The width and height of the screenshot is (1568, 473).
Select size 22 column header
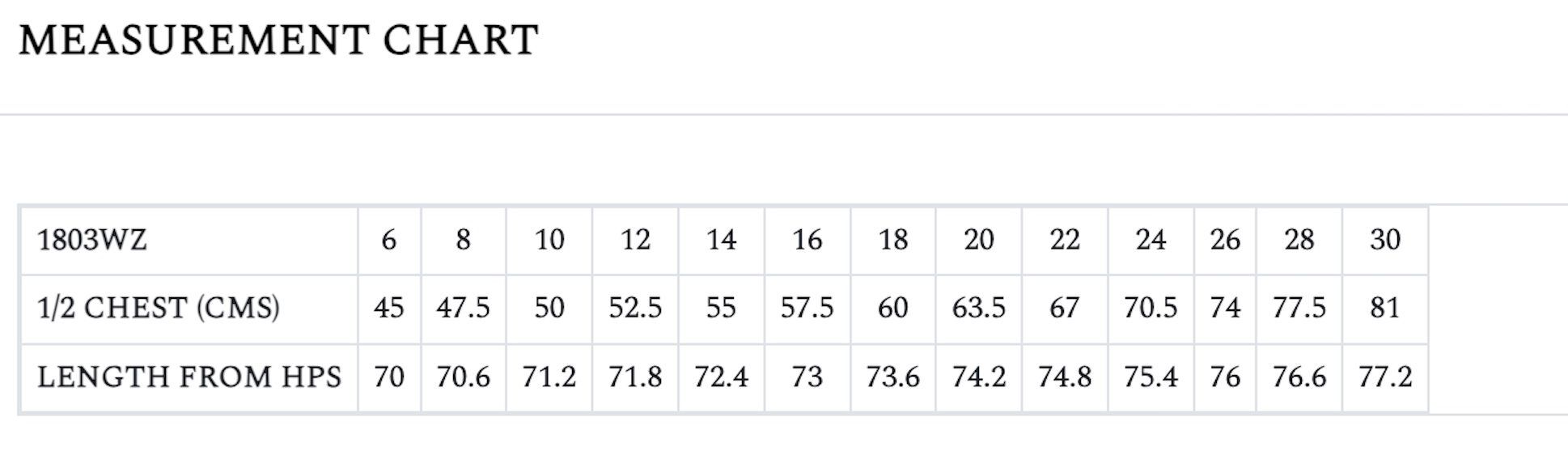coord(1065,241)
